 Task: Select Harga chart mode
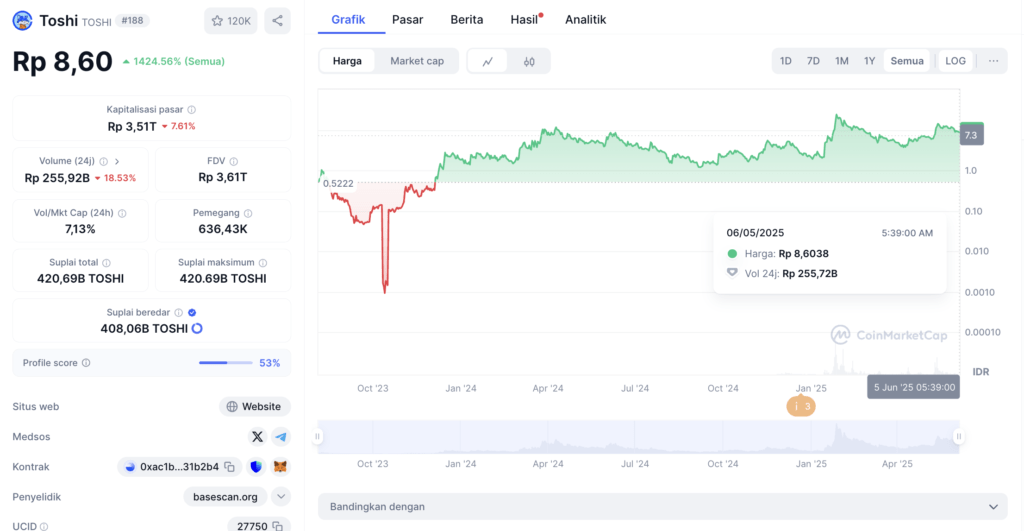[x=347, y=61]
